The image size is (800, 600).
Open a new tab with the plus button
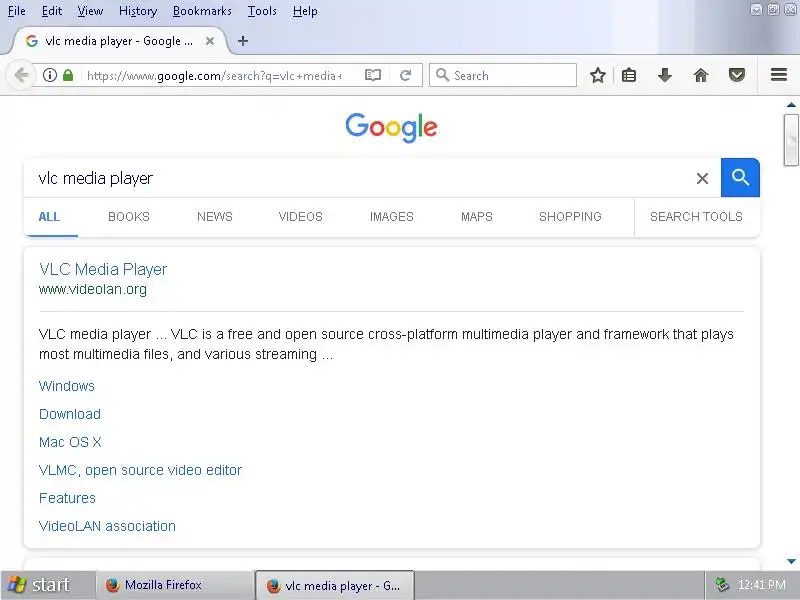tap(243, 41)
